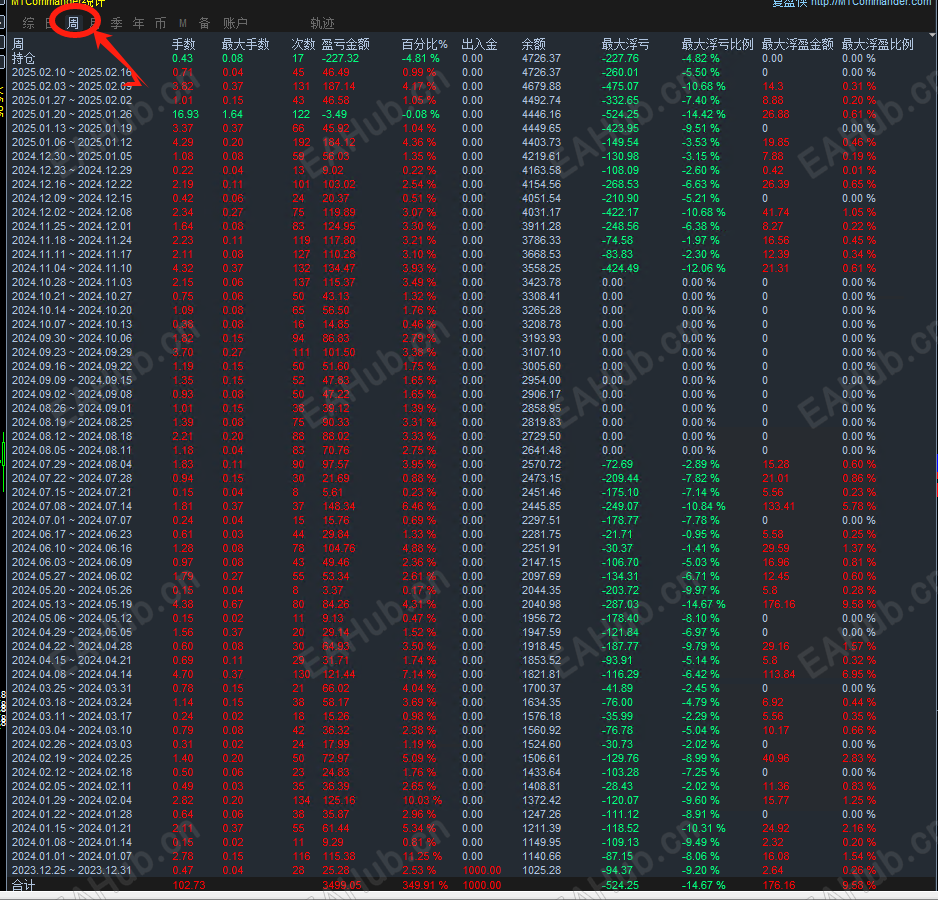
Task: Click balance value 4446.16
Action: tap(541, 114)
